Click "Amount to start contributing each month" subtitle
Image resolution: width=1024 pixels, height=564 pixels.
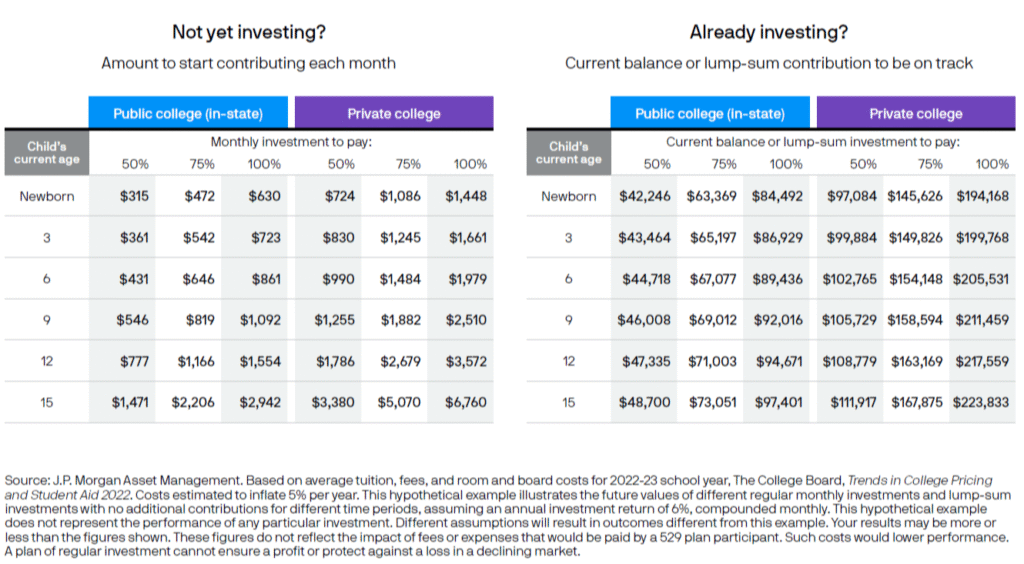[x=248, y=63]
